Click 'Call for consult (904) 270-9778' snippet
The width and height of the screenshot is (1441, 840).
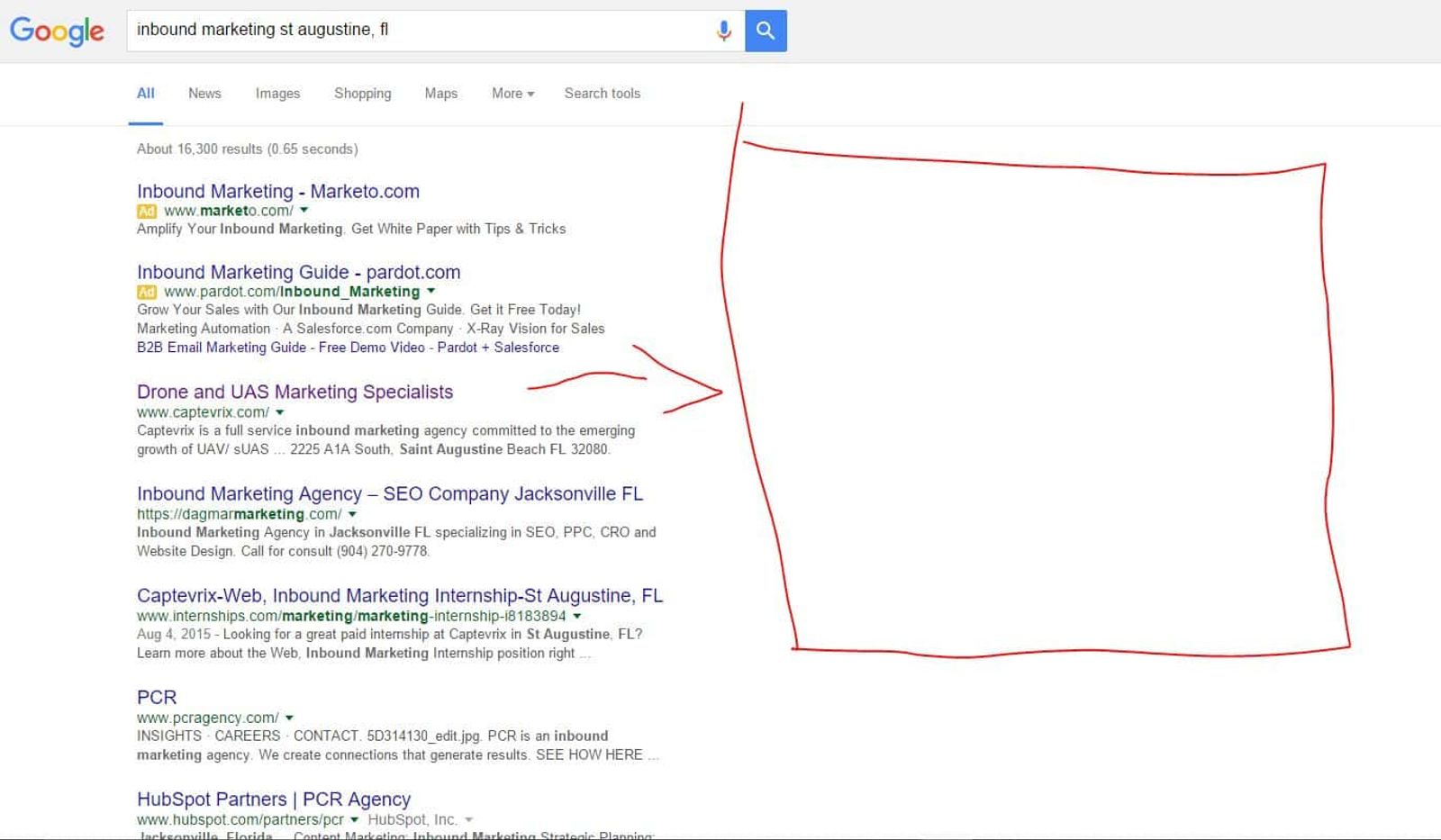[335, 551]
